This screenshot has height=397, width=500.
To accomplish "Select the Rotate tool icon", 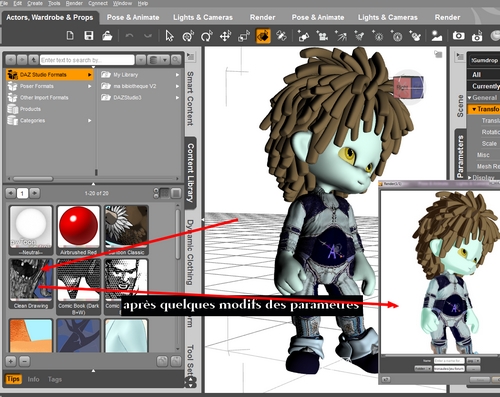I will (207, 36).
